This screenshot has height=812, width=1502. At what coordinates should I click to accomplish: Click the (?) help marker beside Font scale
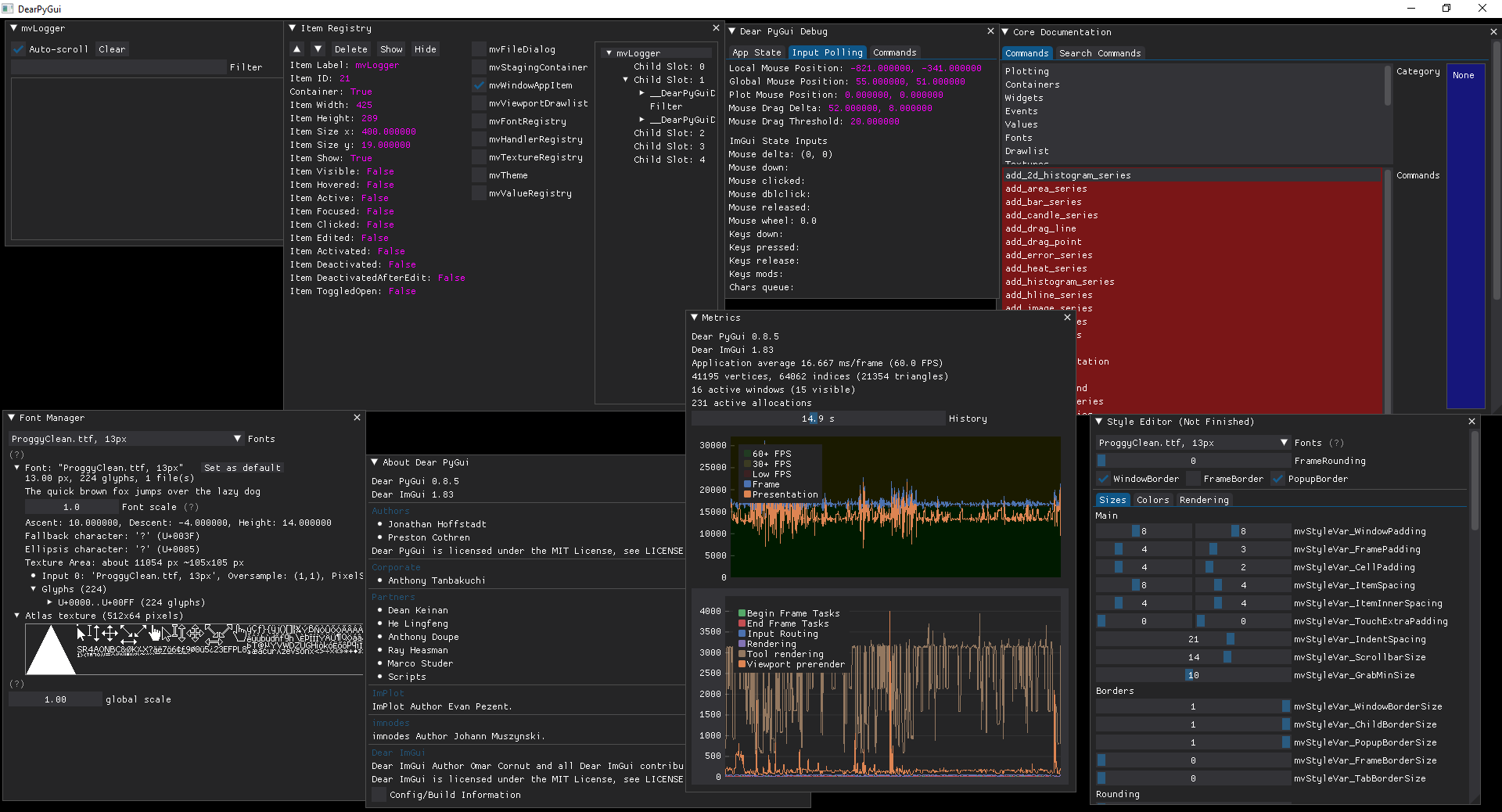tap(192, 507)
